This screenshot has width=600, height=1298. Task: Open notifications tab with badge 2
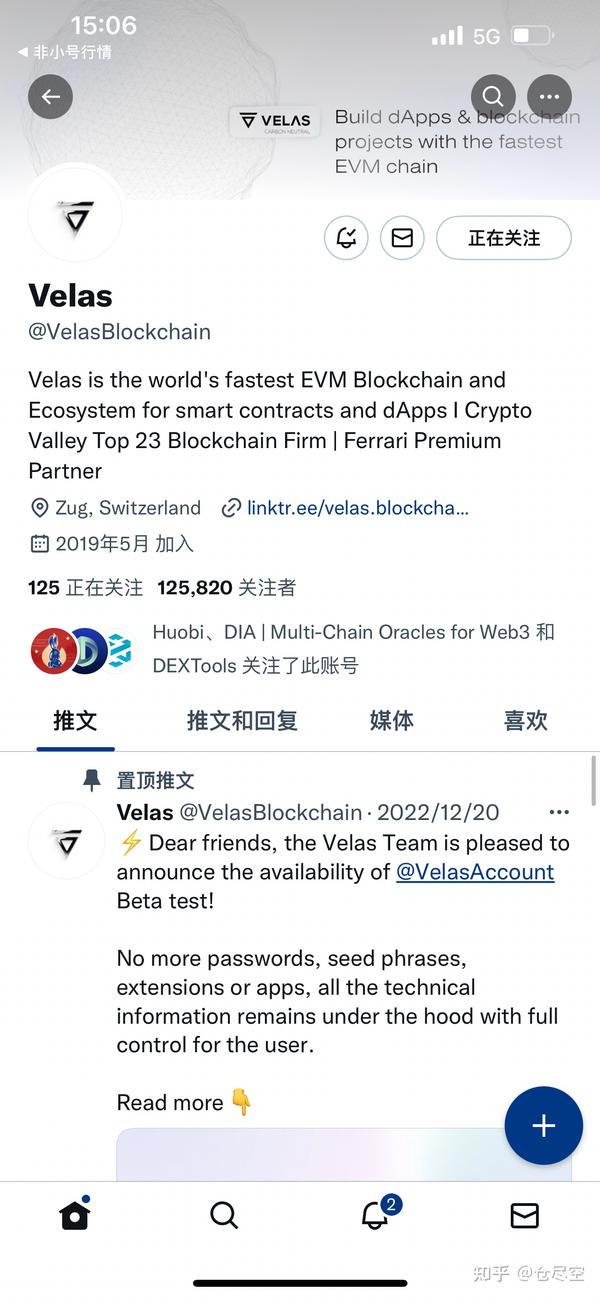[x=374, y=1216]
